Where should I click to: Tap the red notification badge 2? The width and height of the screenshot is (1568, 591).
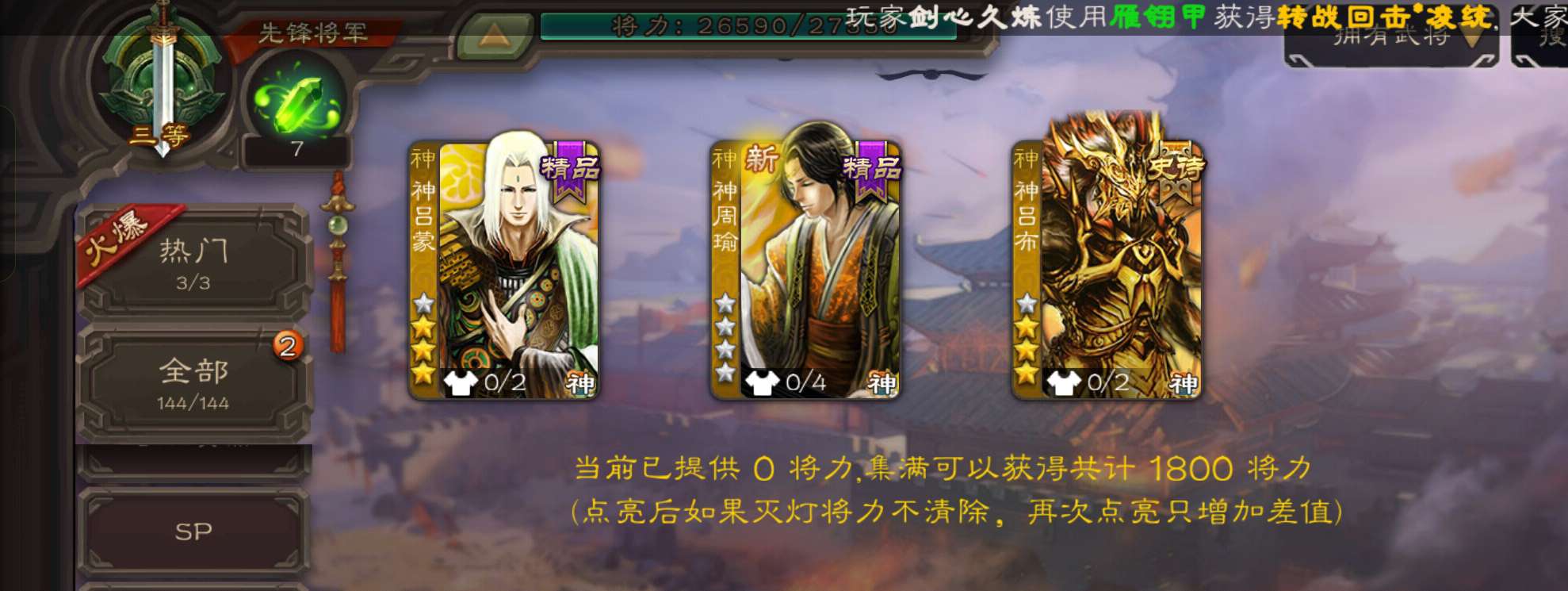[289, 346]
